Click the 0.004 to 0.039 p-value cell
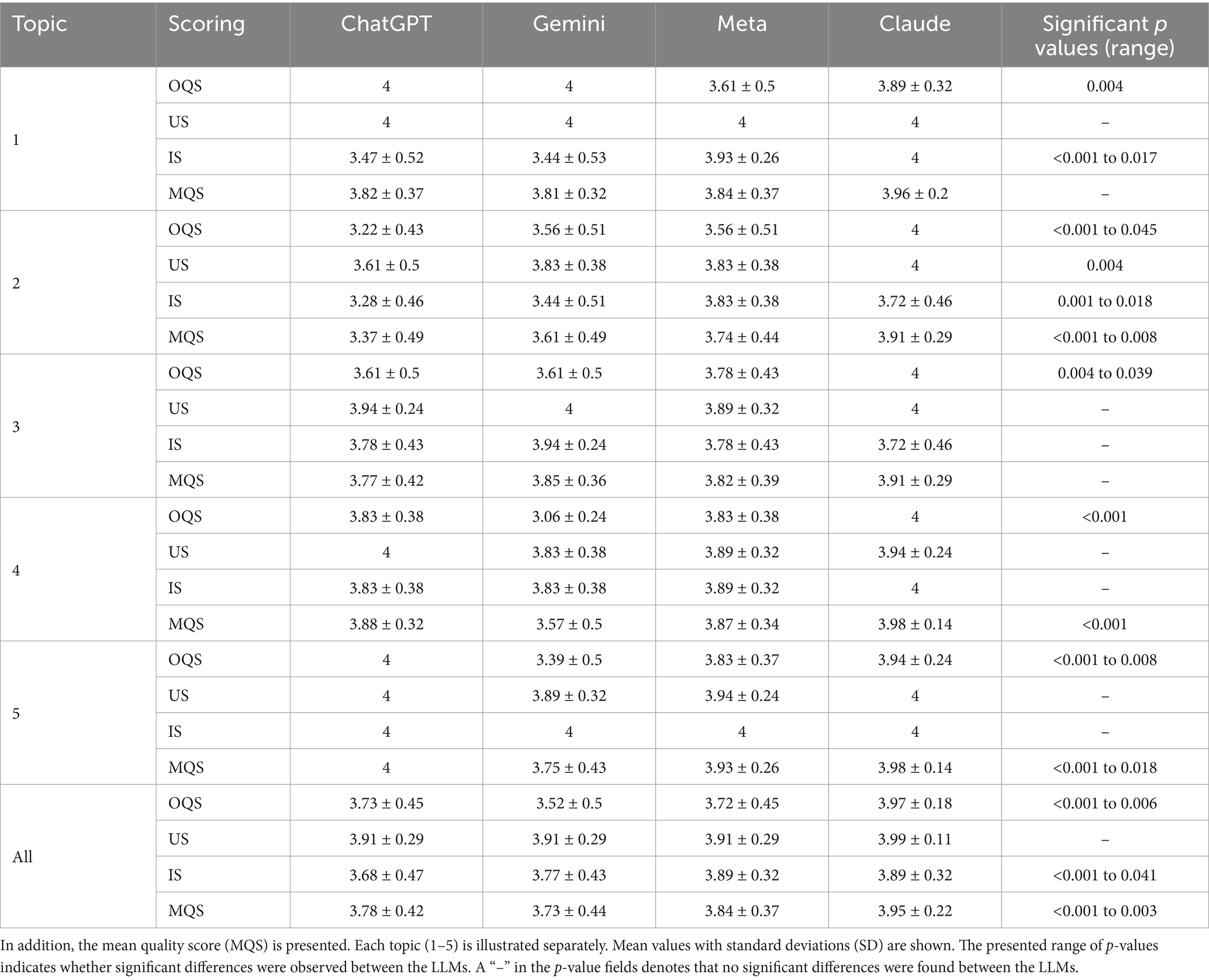The image size is (1209, 980). tap(1105, 373)
